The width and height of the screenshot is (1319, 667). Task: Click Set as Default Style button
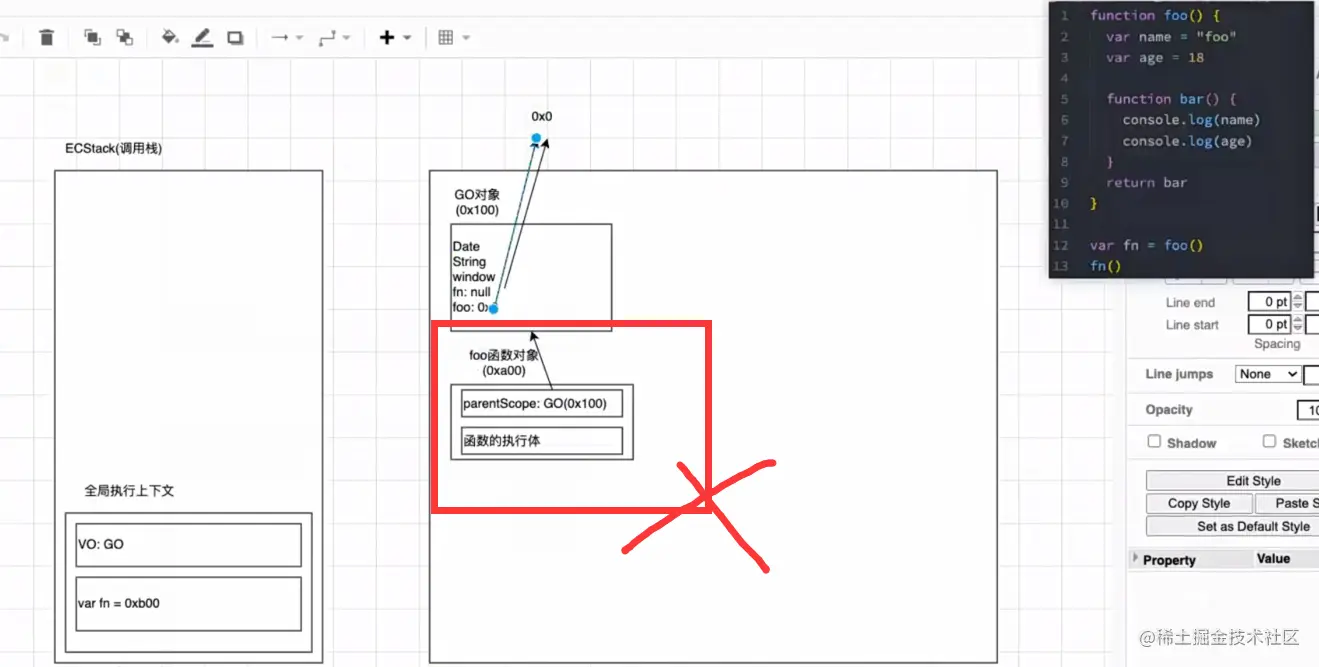click(1232, 526)
